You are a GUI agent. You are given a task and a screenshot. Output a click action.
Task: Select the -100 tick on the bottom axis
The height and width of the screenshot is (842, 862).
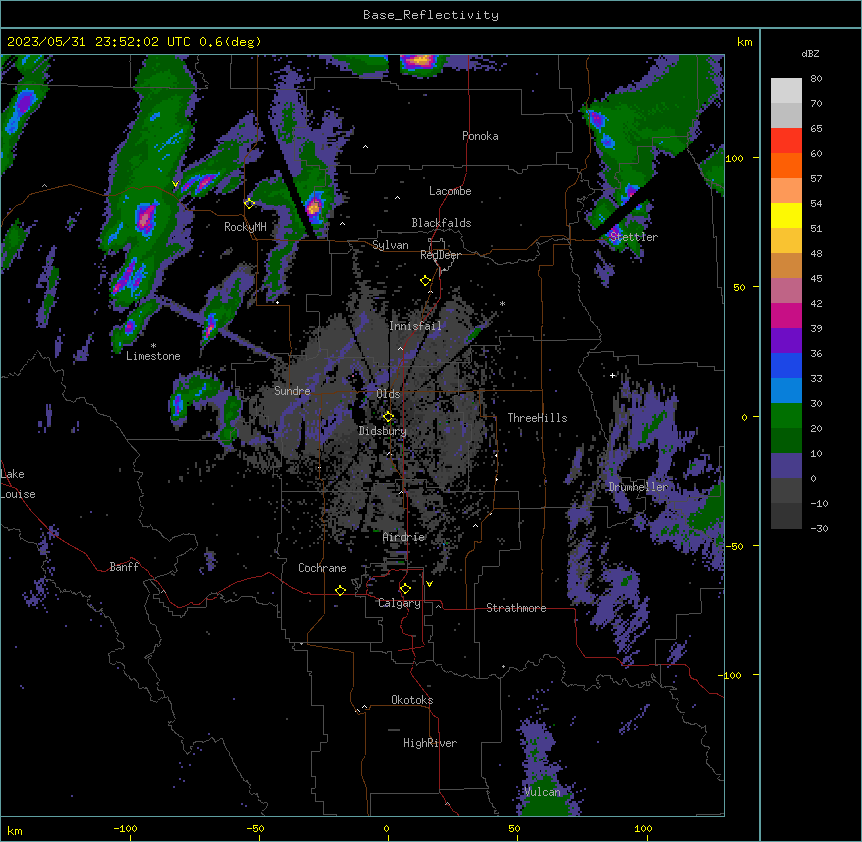[125, 828]
